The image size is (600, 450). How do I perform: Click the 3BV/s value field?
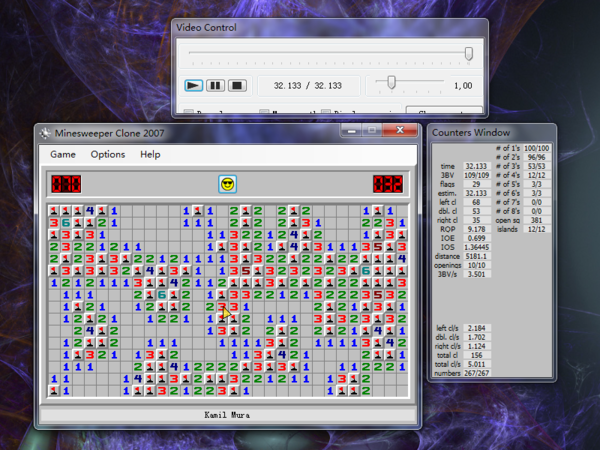(476, 273)
